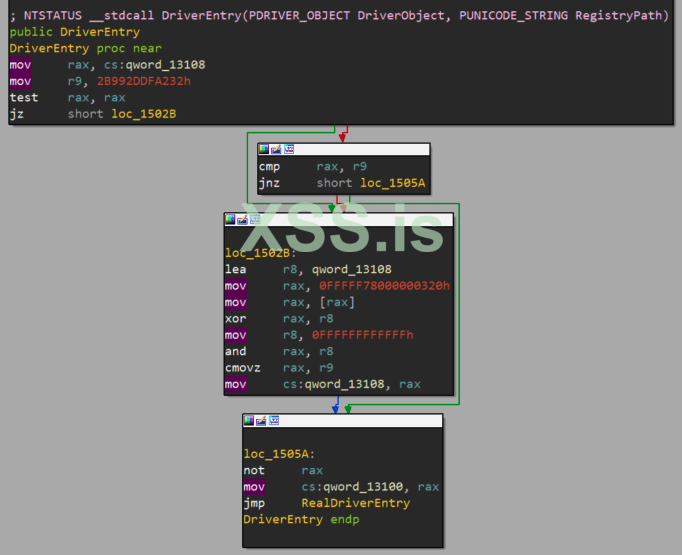Click loc_1502B operand in the jz instruction
Image resolution: width=682 pixels, height=555 pixels.
coord(144,114)
